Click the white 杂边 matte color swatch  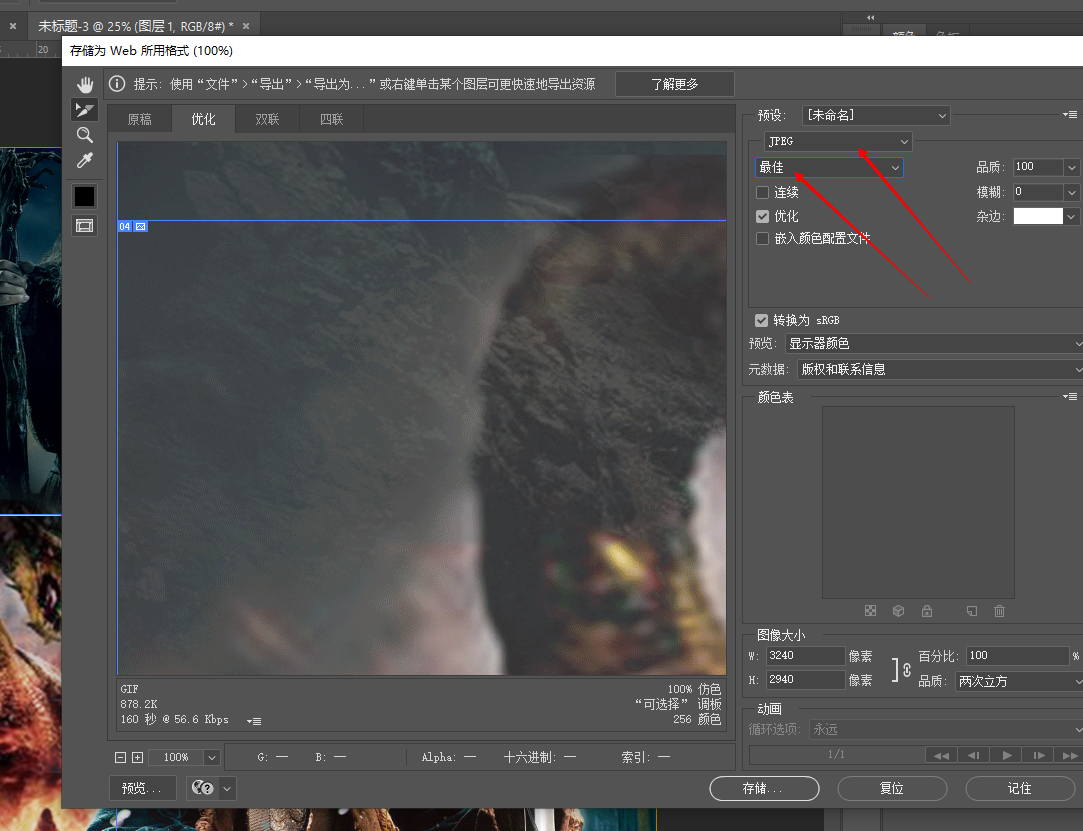pyautogui.click(x=1038, y=216)
